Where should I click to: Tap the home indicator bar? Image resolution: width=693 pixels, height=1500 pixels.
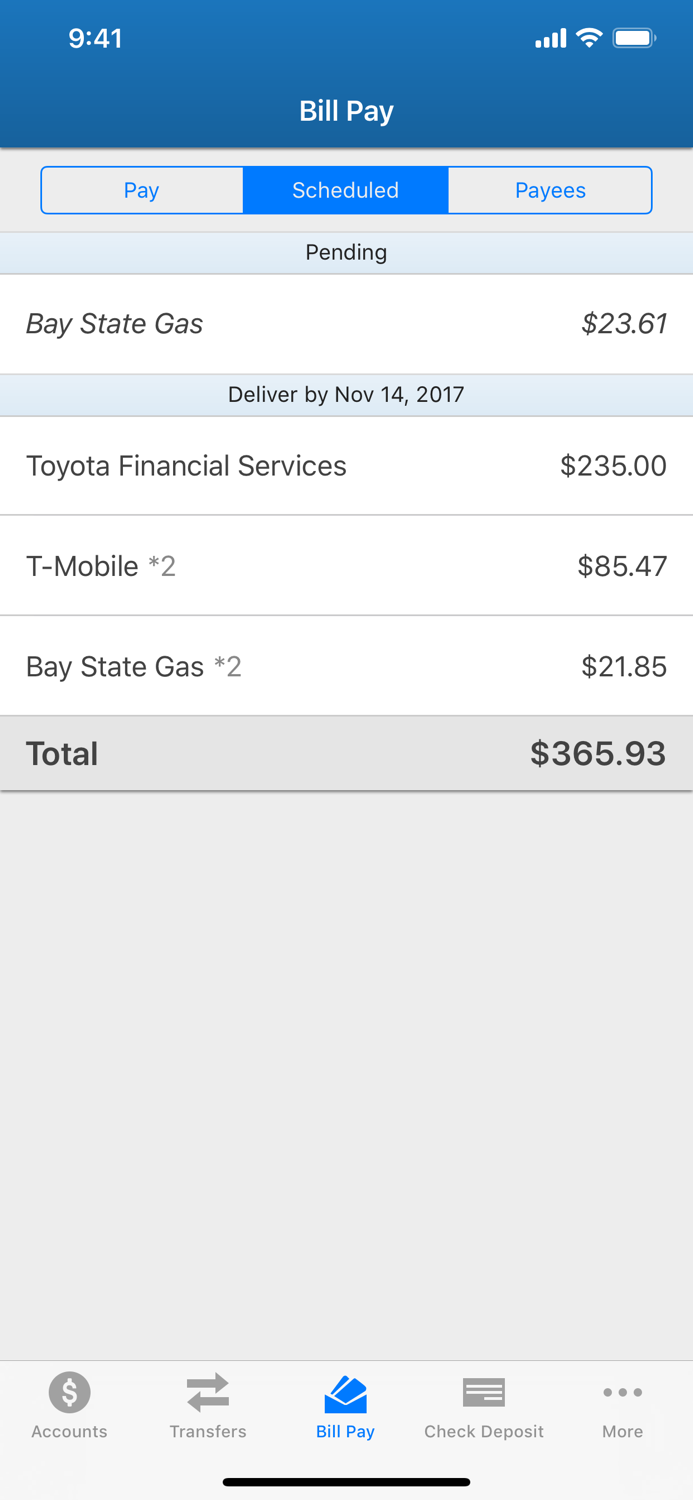pos(345,1481)
